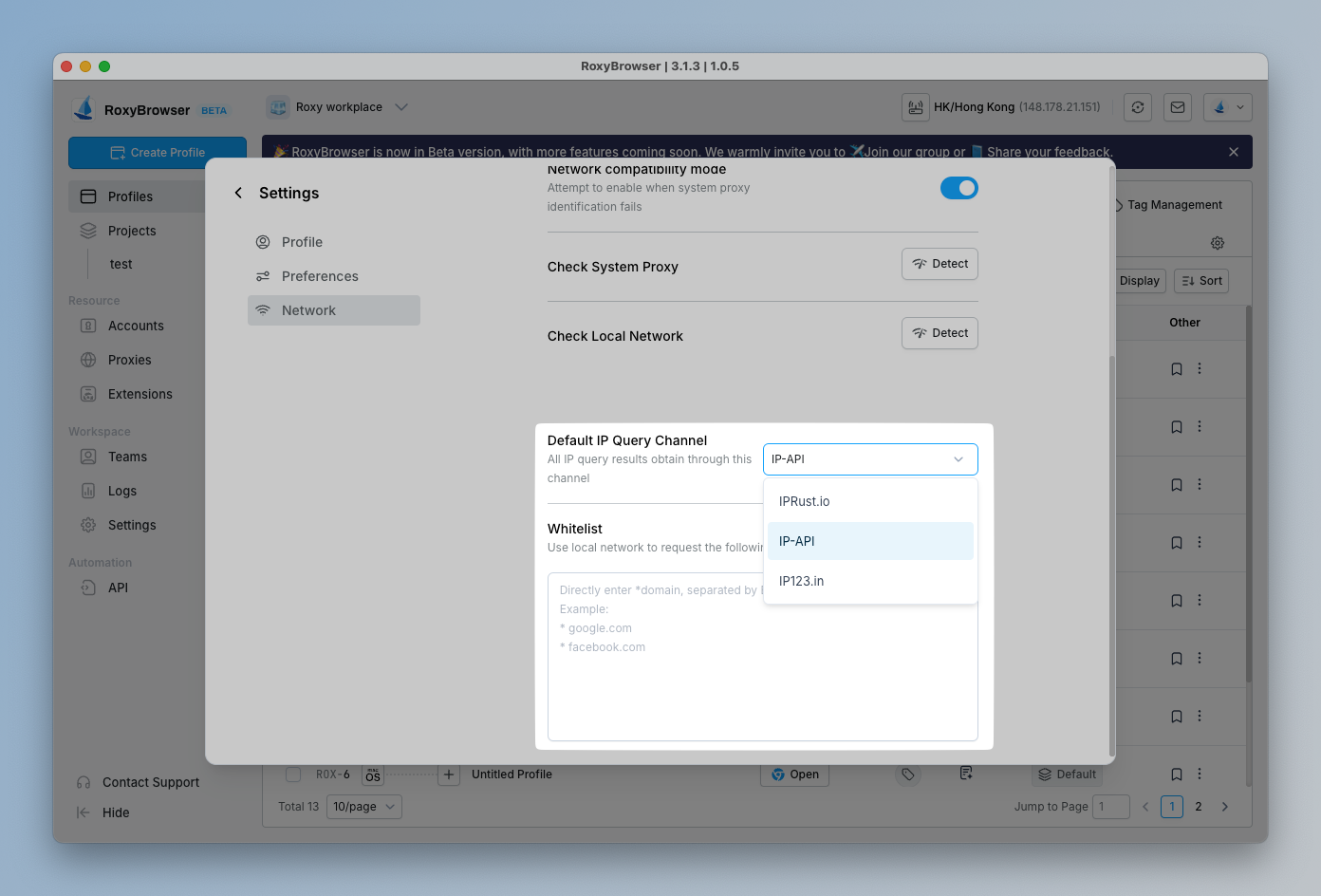Click the Default group label
The image size is (1321, 896).
pyautogui.click(x=1068, y=775)
